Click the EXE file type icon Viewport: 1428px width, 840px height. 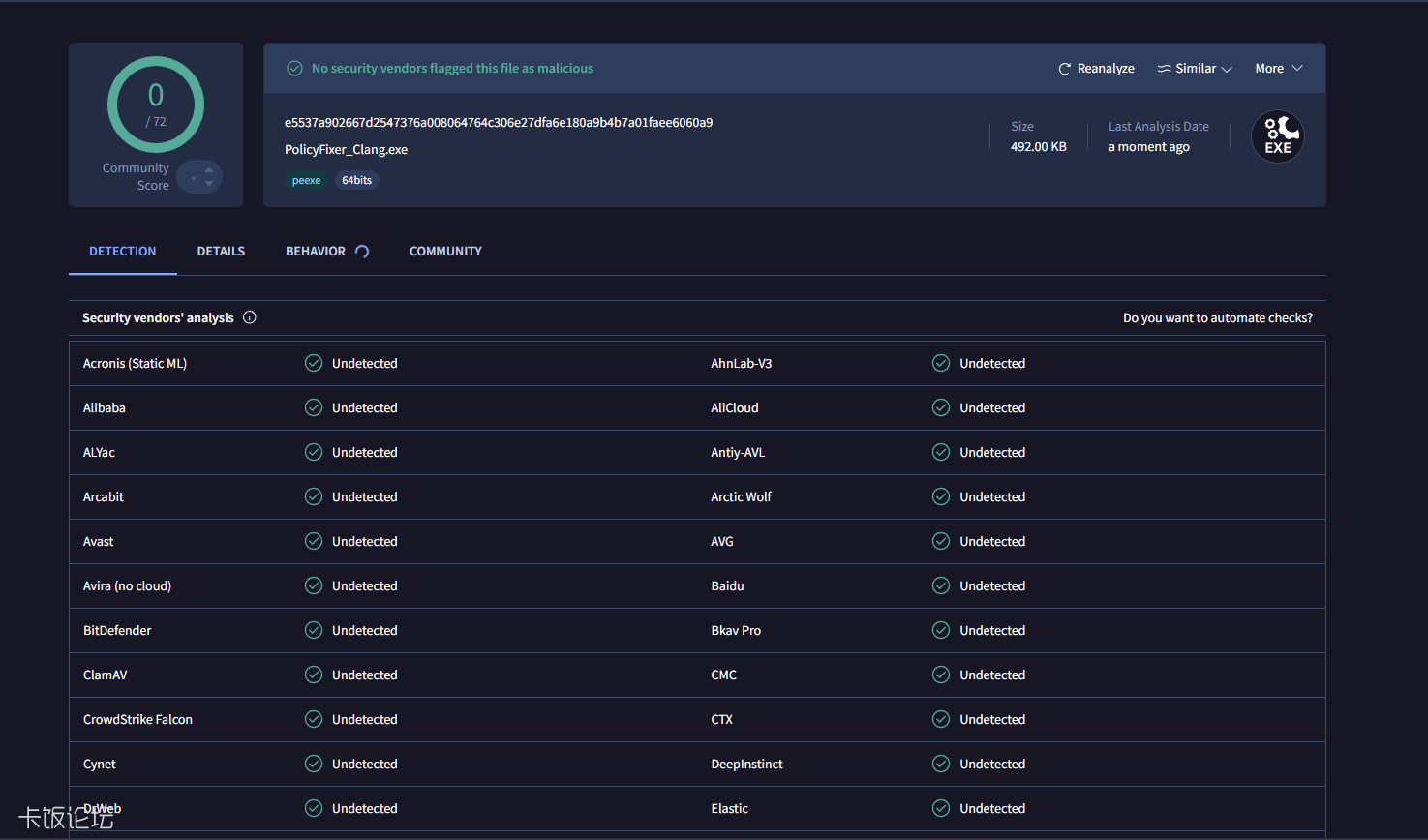coord(1277,136)
